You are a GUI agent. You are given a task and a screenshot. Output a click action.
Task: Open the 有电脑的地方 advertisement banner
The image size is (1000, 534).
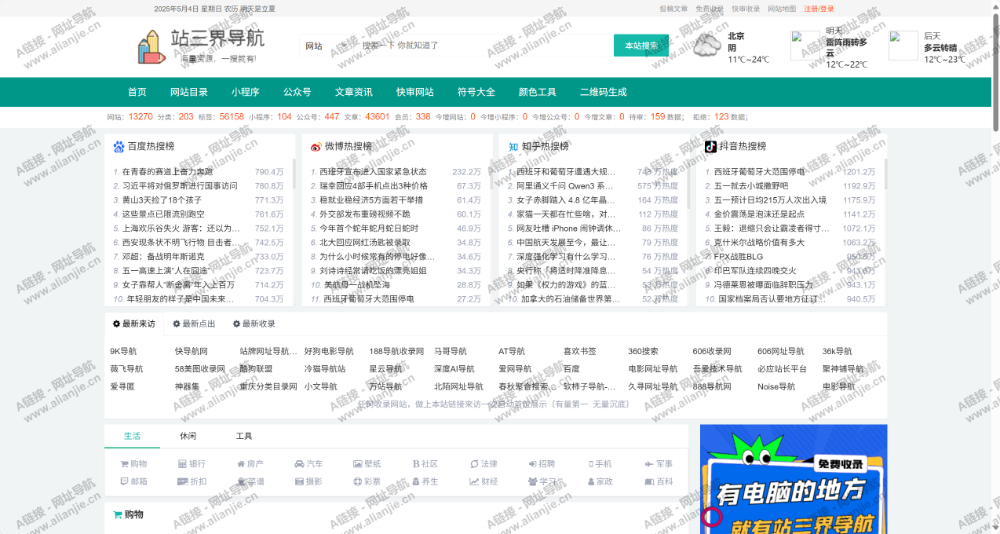(x=793, y=479)
